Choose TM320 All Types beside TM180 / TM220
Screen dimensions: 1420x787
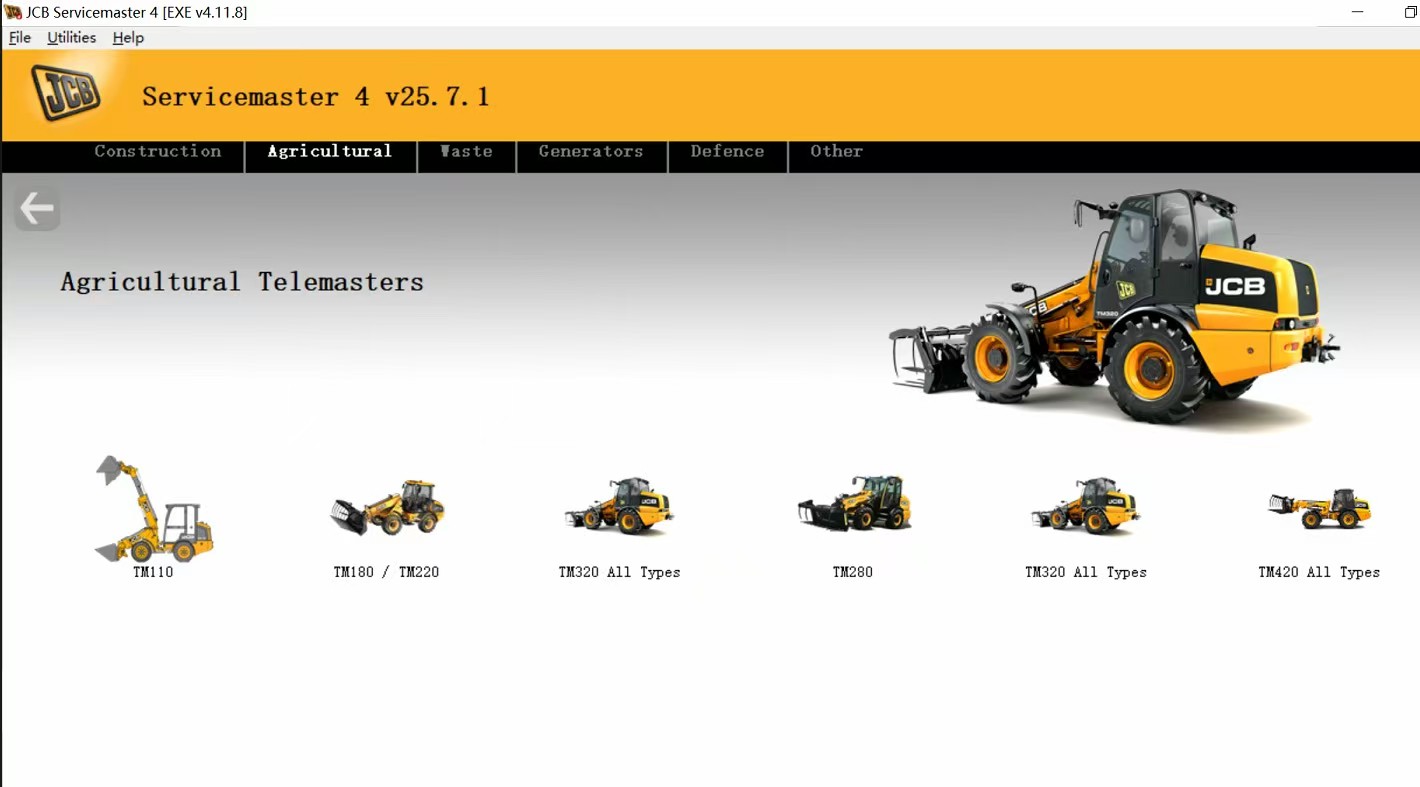click(619, 506)
